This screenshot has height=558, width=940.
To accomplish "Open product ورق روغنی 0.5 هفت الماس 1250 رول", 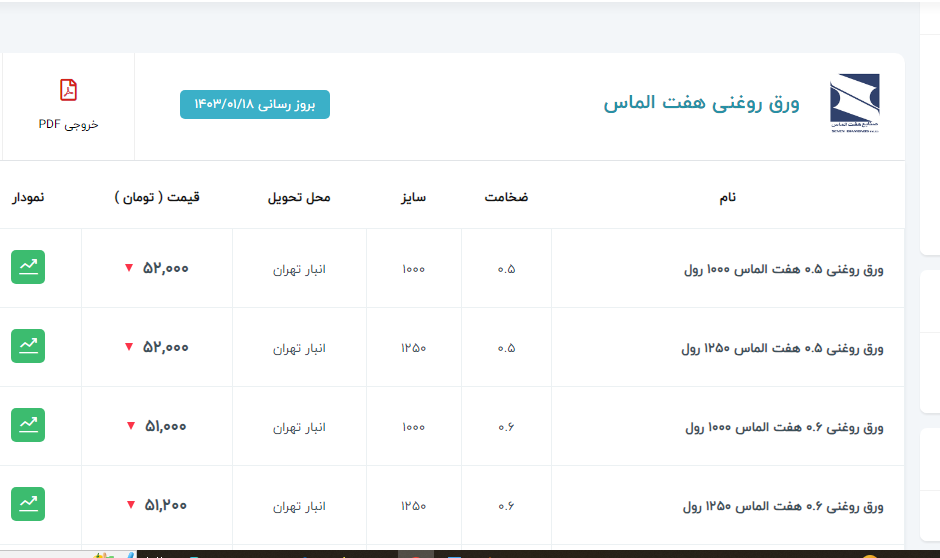I will tap(782, 348).
